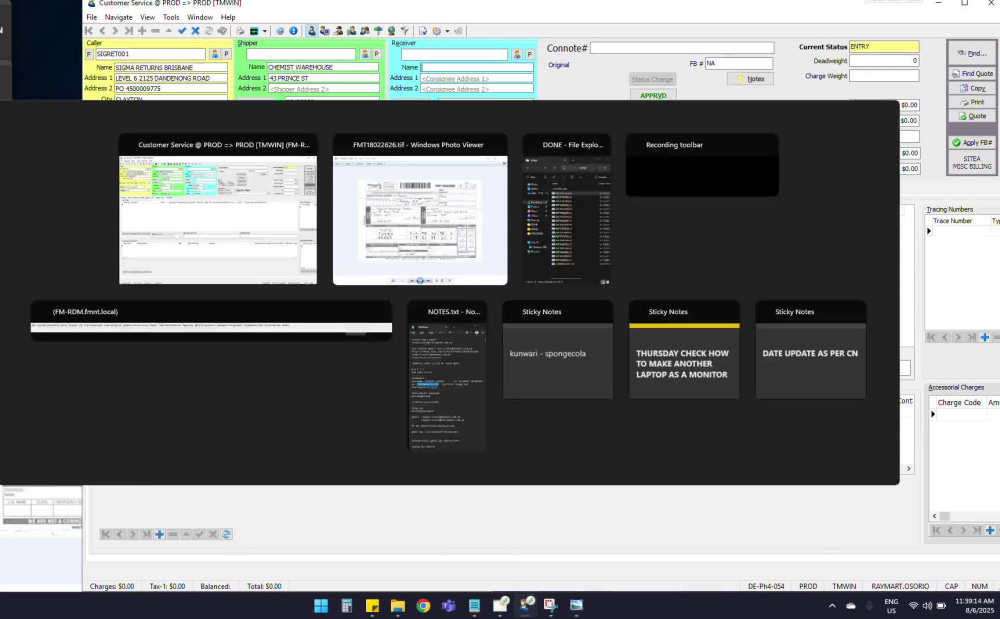
Task: Open Sticky Notes from the taskbar
Action: (372, 606)
